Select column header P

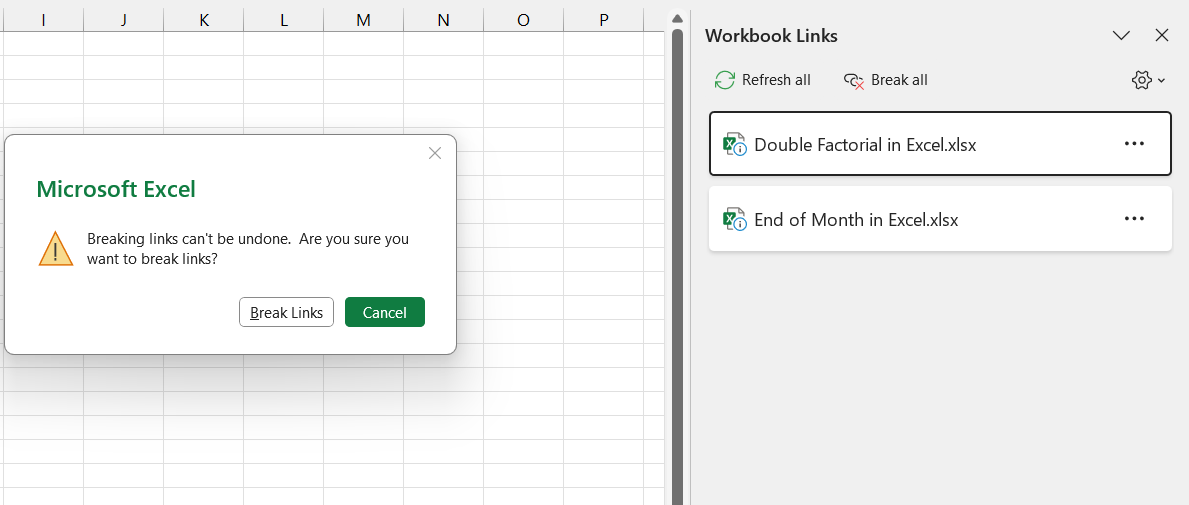coord(604,20)
